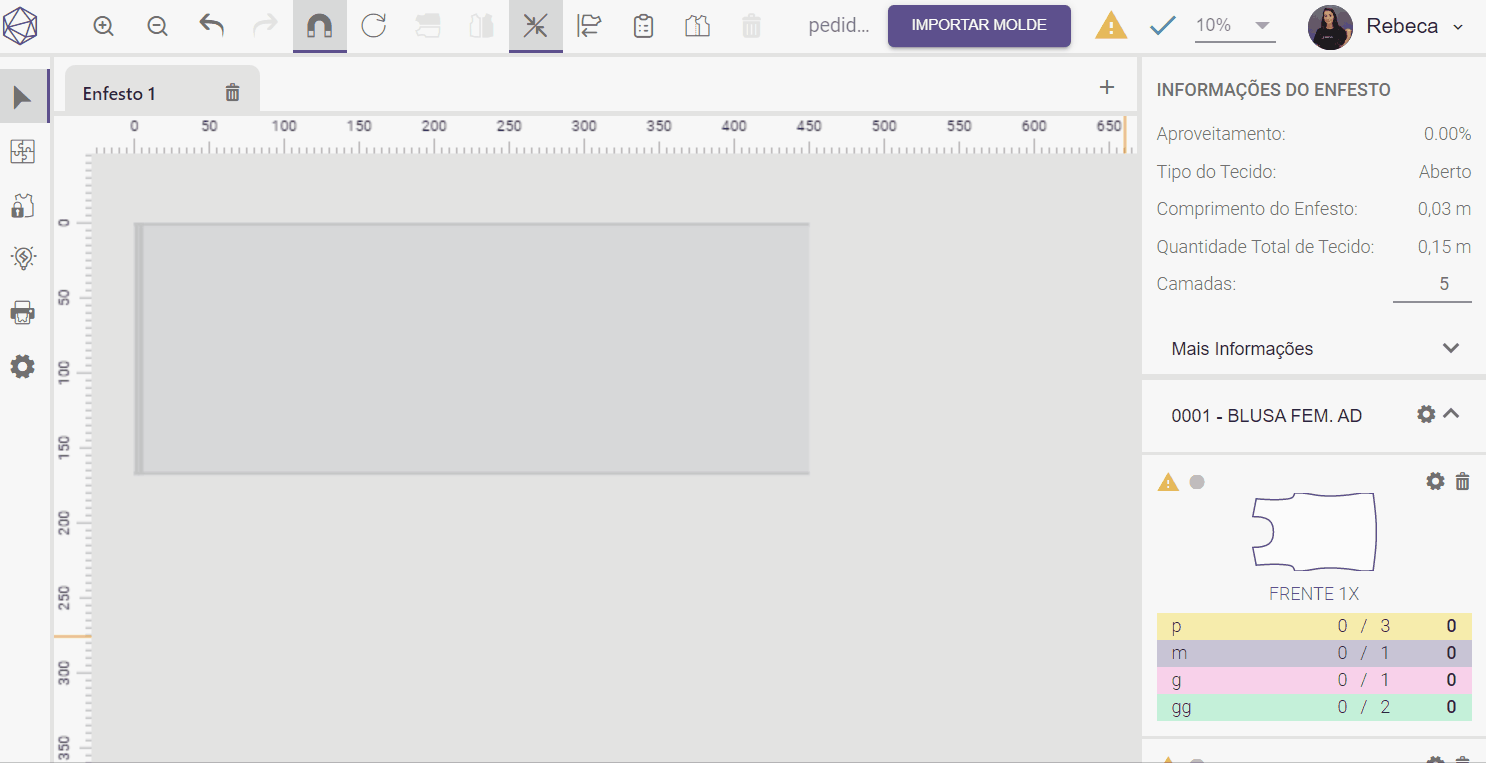Select the green size gg row
The image size is (1486, 763).
[x=1314, y=708]
